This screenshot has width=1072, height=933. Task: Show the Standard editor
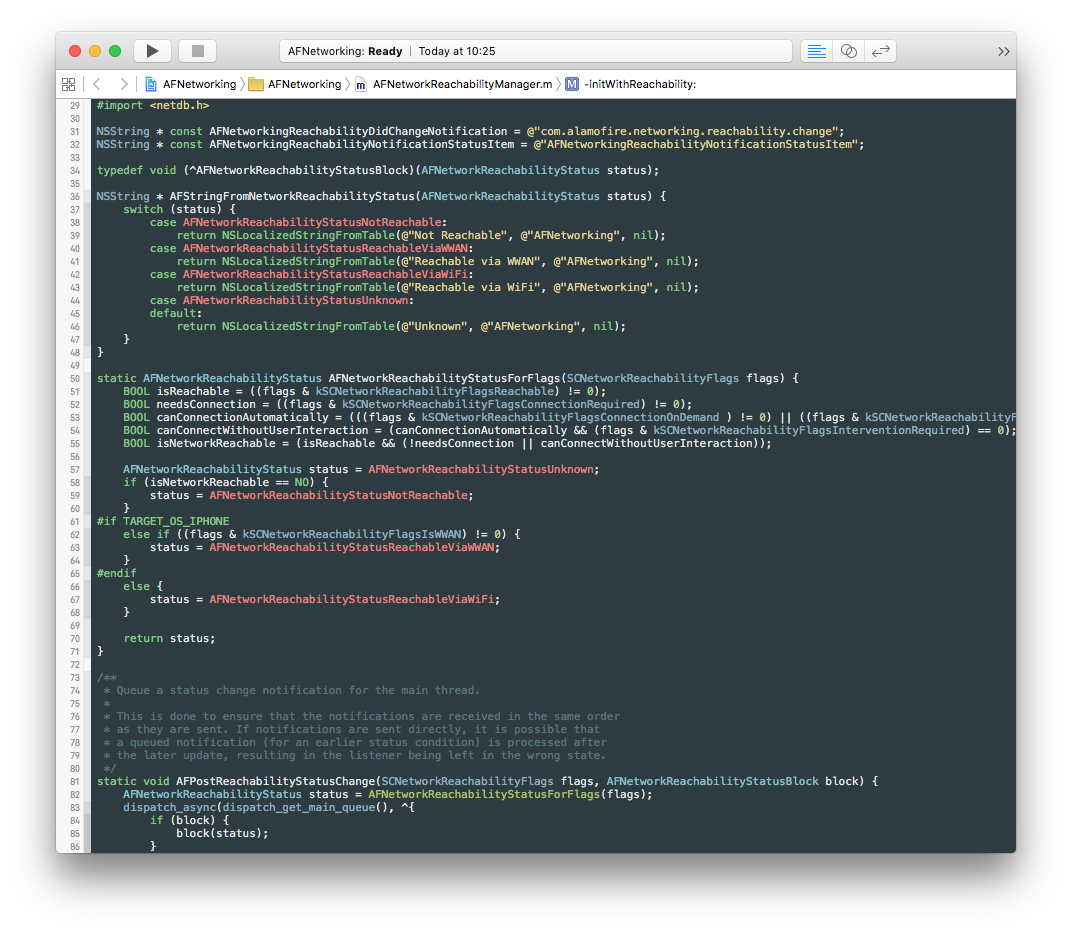click(816, 51)
